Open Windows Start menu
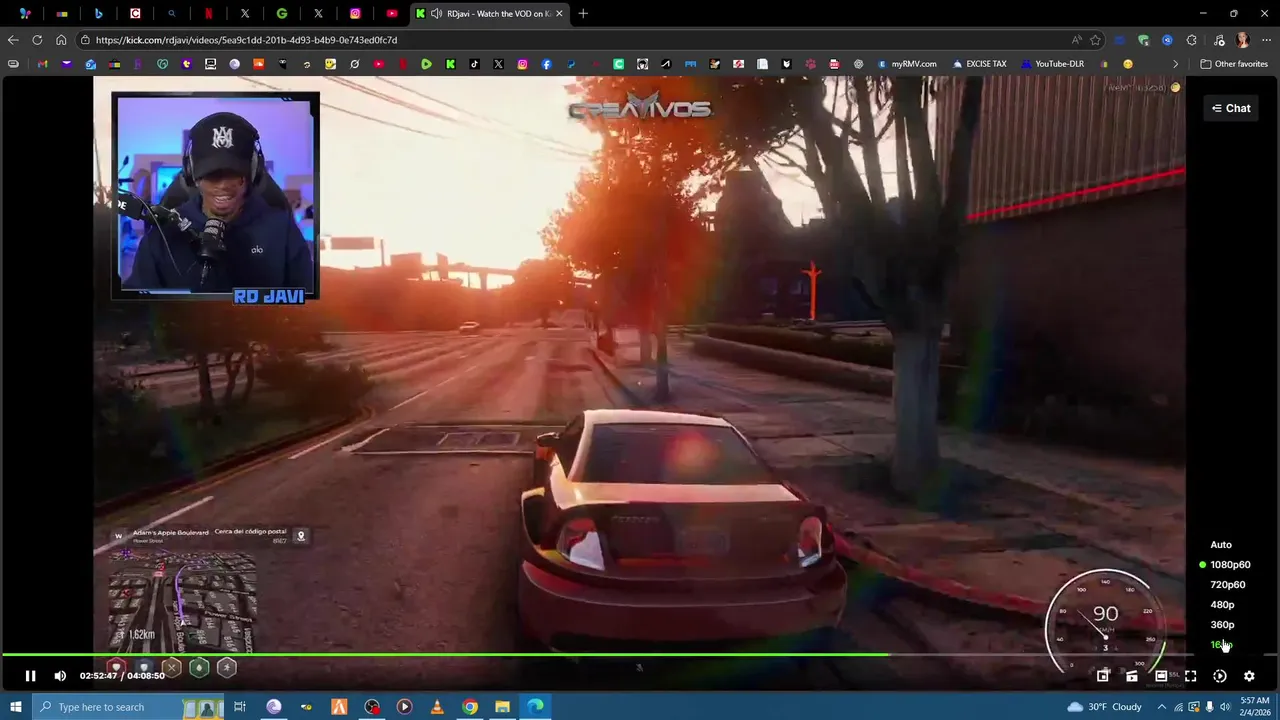The height and width of the screenshot is (720, 1280). pos(15,707)
